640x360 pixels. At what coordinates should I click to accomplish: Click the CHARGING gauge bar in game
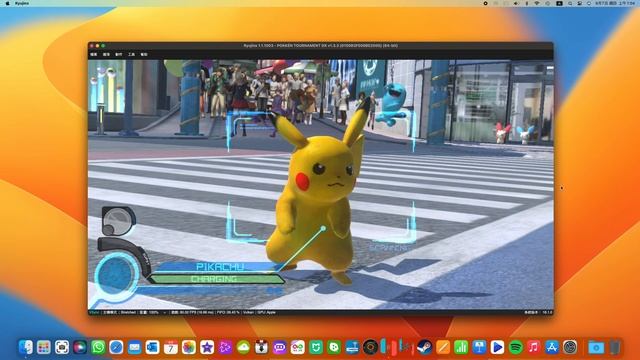[216, 279]
